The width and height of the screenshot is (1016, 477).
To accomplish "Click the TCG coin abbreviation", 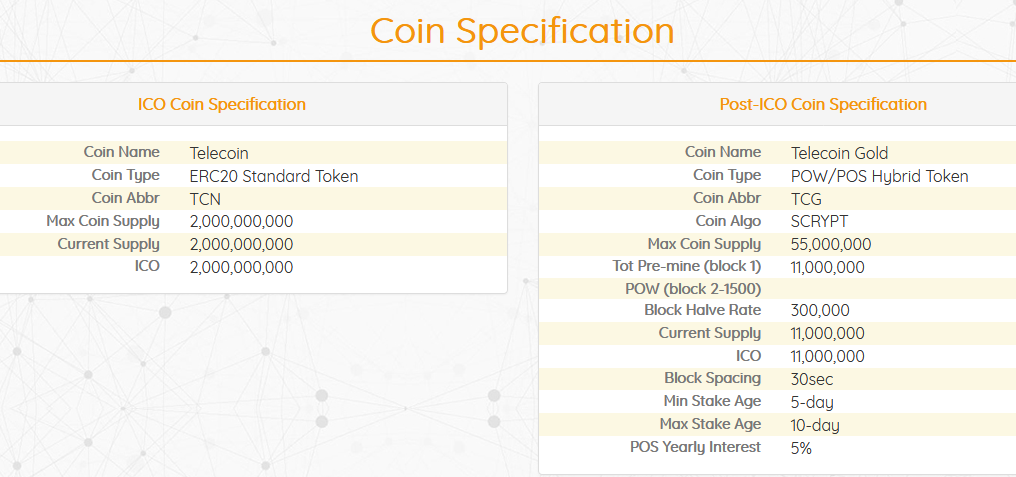I will pyautogui.click(x=806, y=199).
